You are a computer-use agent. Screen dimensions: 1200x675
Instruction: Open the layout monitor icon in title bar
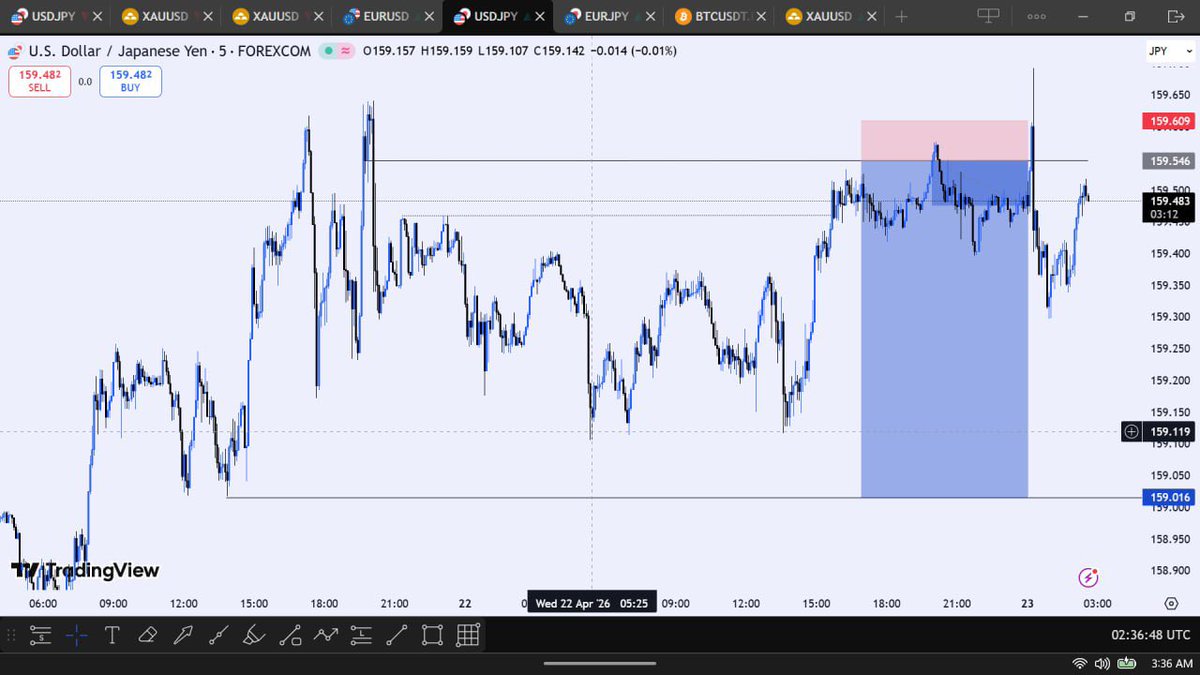[988, 16]
